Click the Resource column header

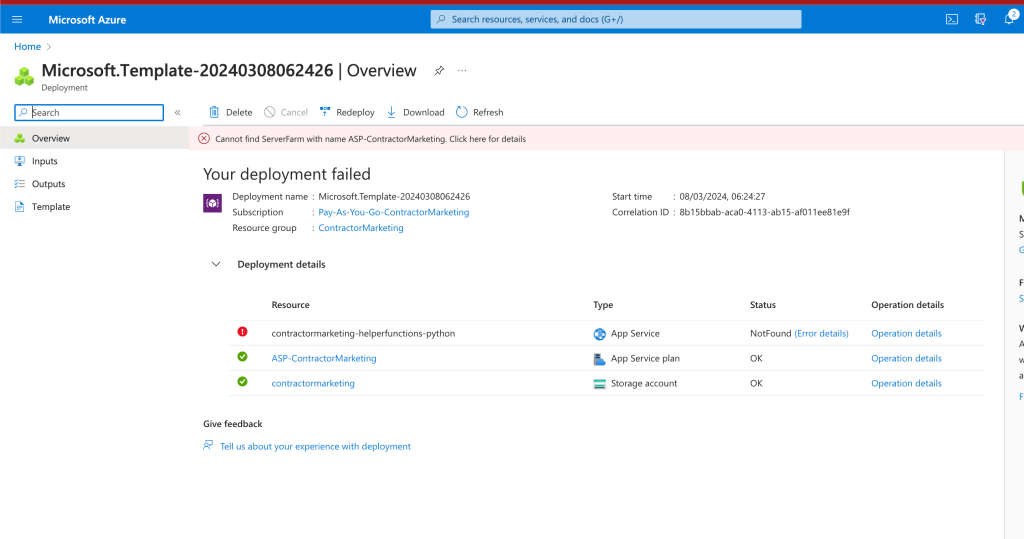pos(291,305)
